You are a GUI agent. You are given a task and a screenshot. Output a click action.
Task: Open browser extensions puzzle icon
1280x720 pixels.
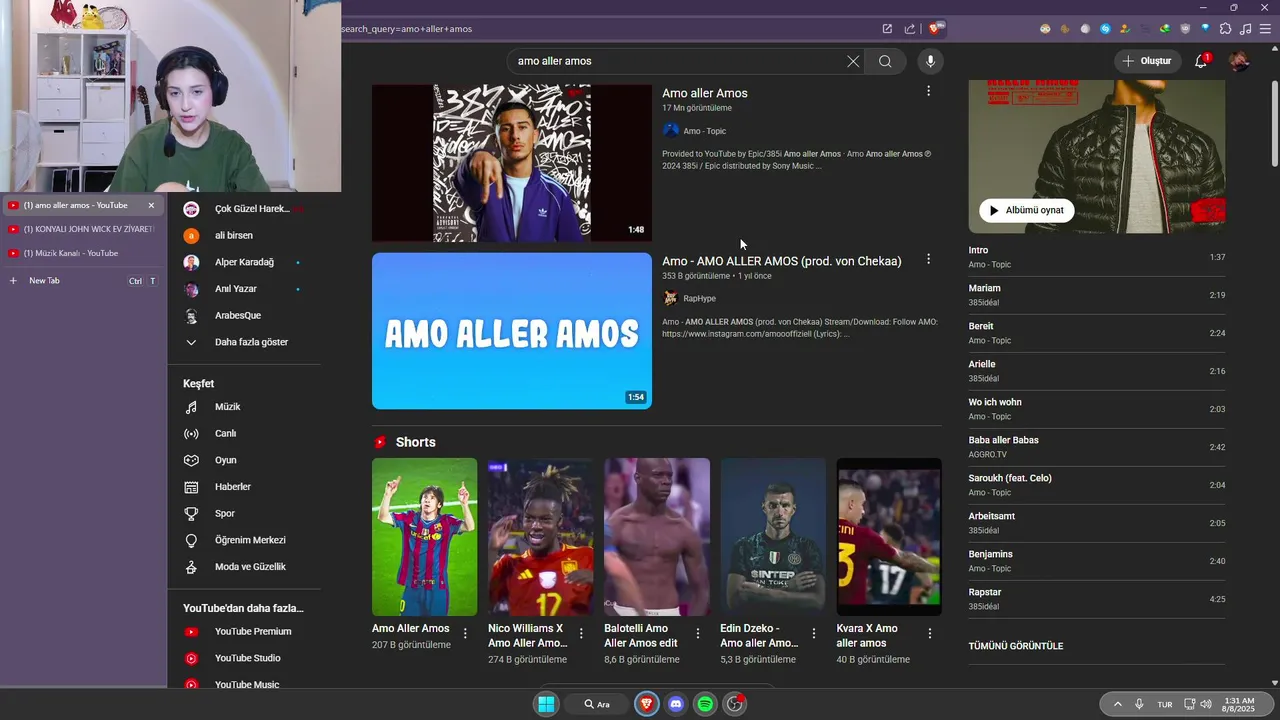1226,29
